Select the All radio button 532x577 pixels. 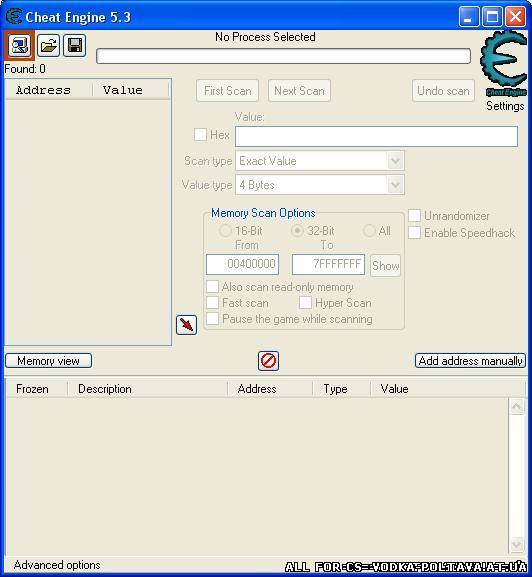[369, 231]
